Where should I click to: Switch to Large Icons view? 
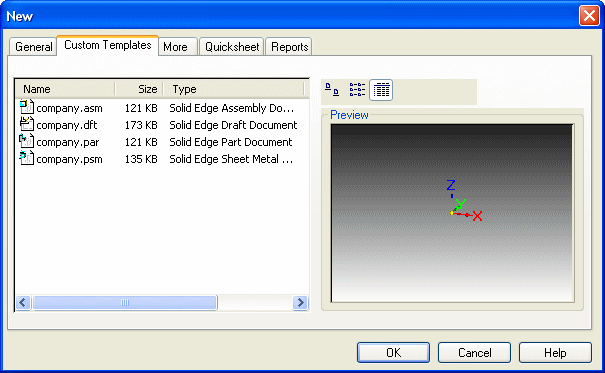pyautogui.click(x=332, y=90)
